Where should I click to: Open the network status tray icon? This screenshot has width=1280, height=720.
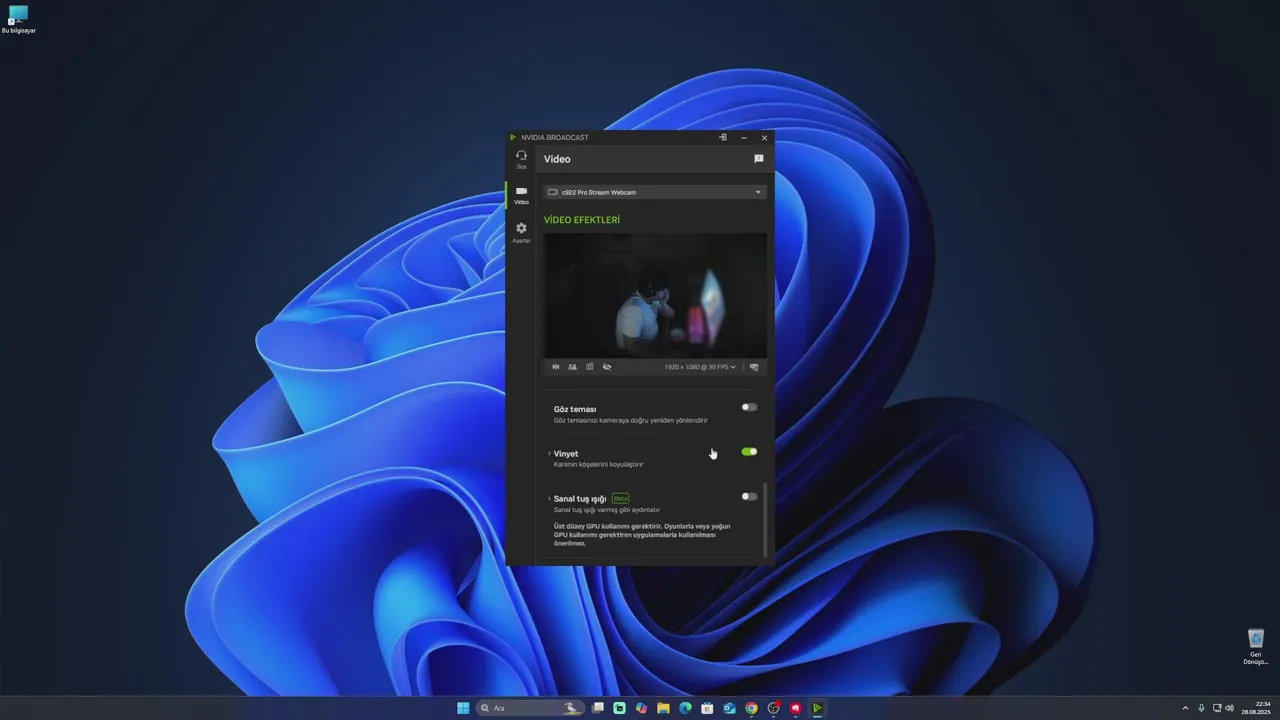pos(1216,708)
